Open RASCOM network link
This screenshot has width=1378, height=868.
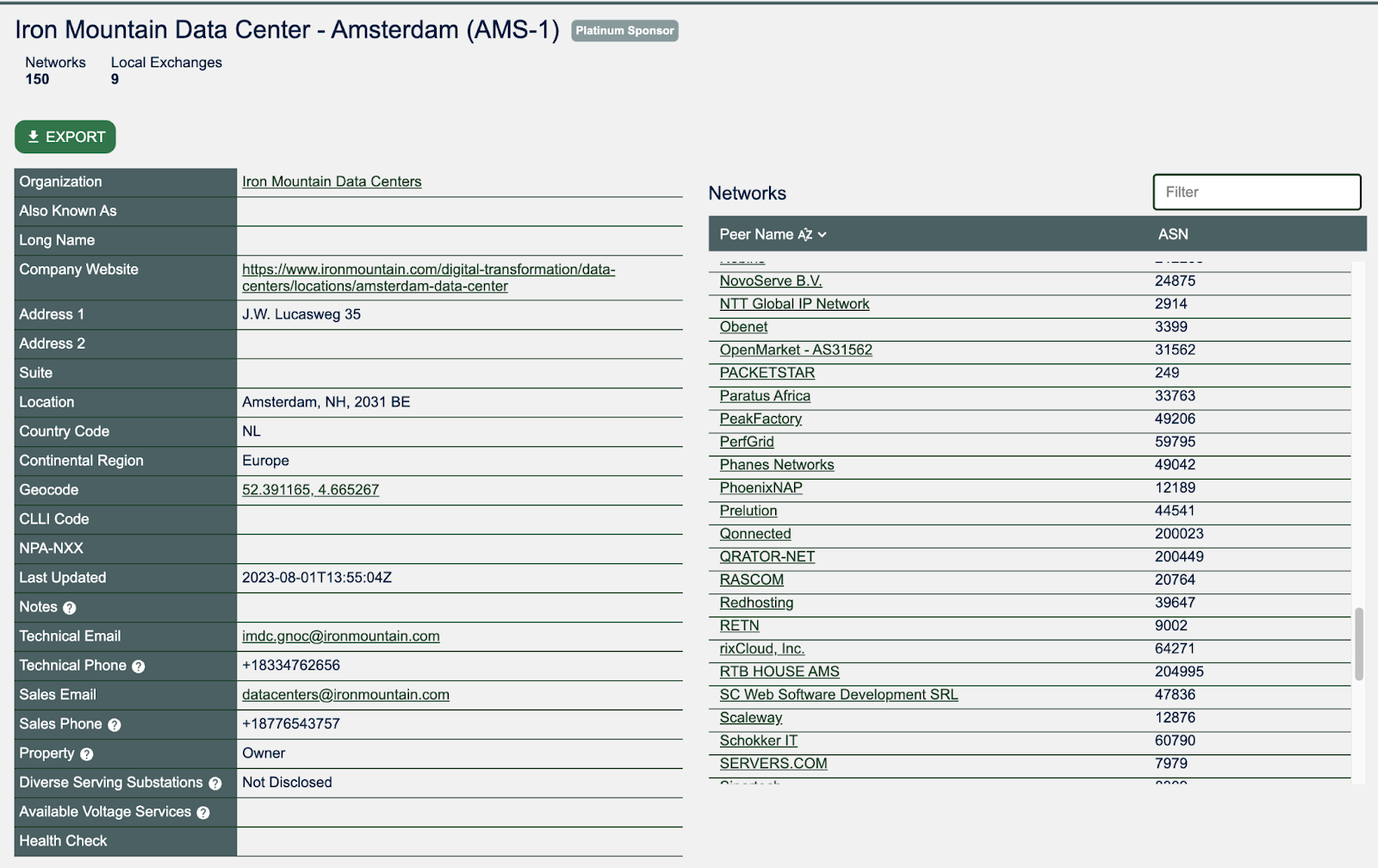pyautogui.click(x=752, y=580)
